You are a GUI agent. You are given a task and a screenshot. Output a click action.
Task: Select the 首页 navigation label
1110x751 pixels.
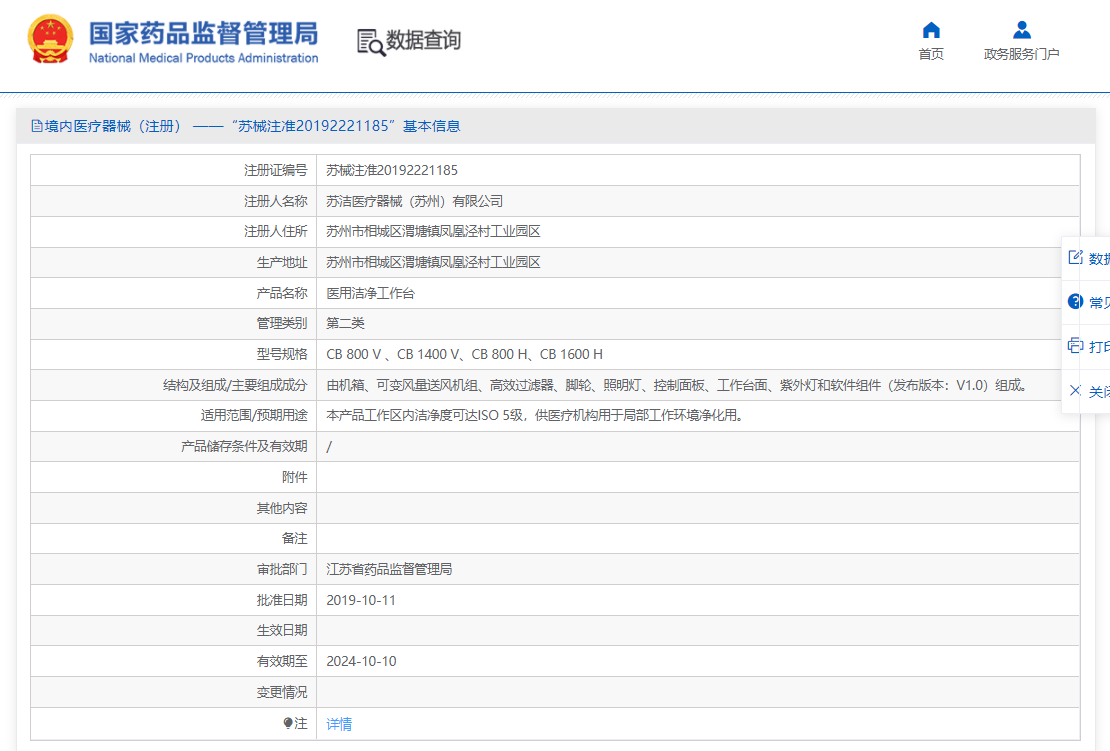931,54
